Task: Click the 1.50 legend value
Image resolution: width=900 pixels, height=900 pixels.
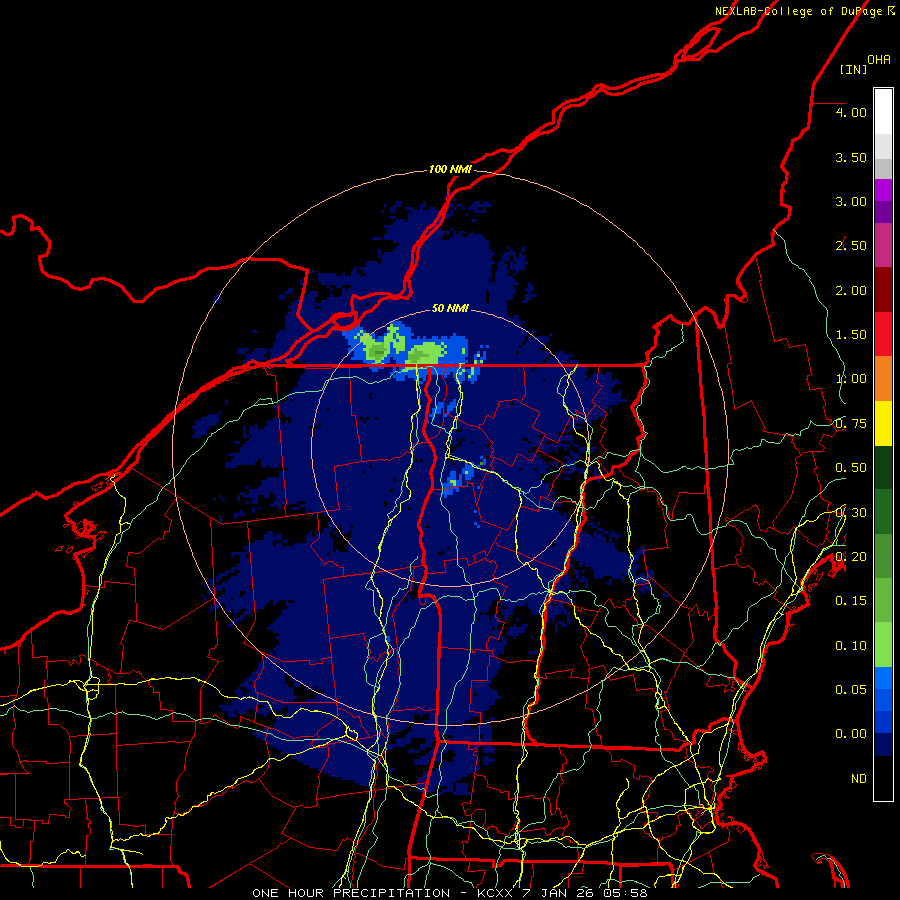Action: tap(851, 335)
